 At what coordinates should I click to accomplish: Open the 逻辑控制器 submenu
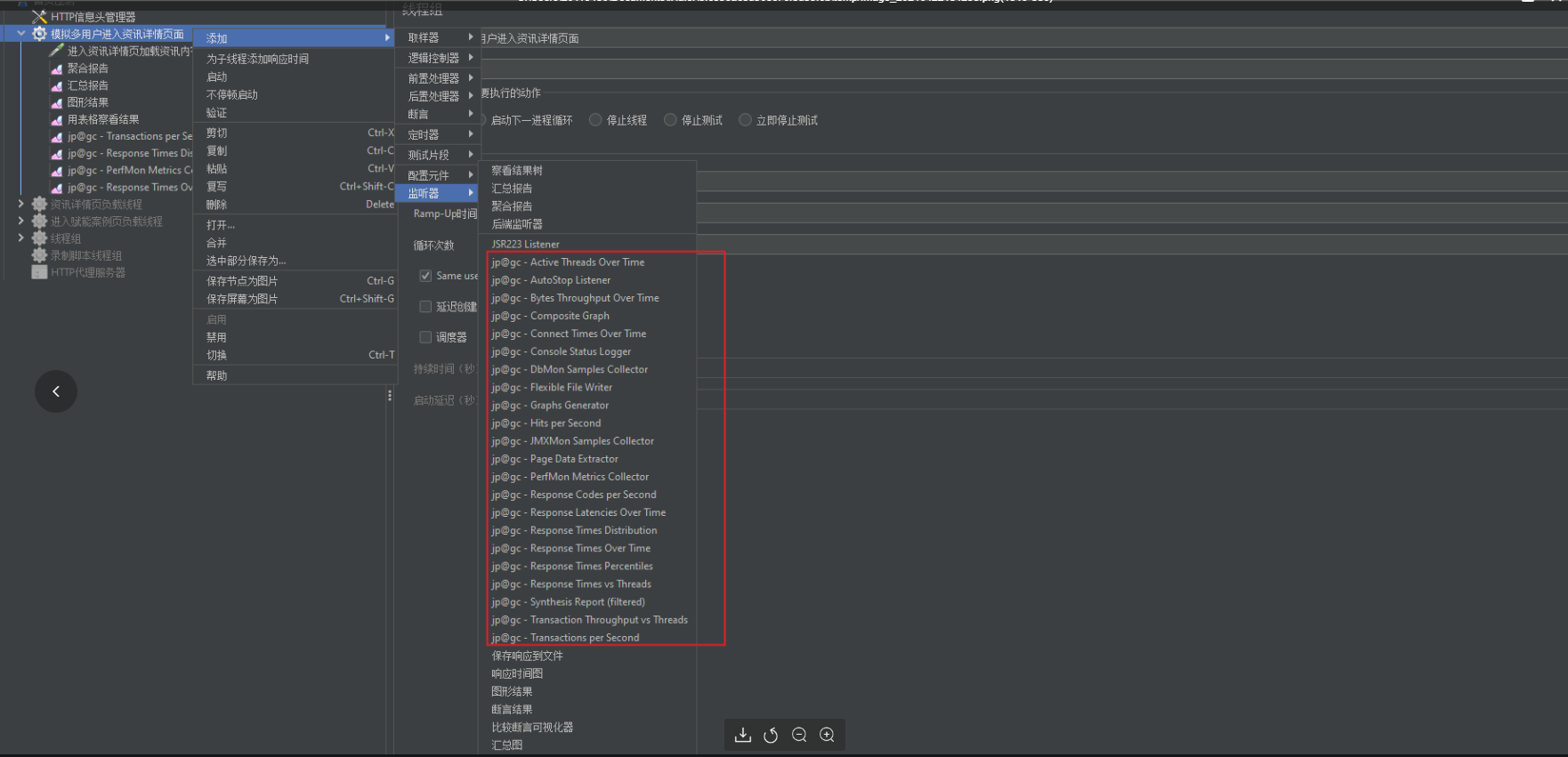[440, 58]
